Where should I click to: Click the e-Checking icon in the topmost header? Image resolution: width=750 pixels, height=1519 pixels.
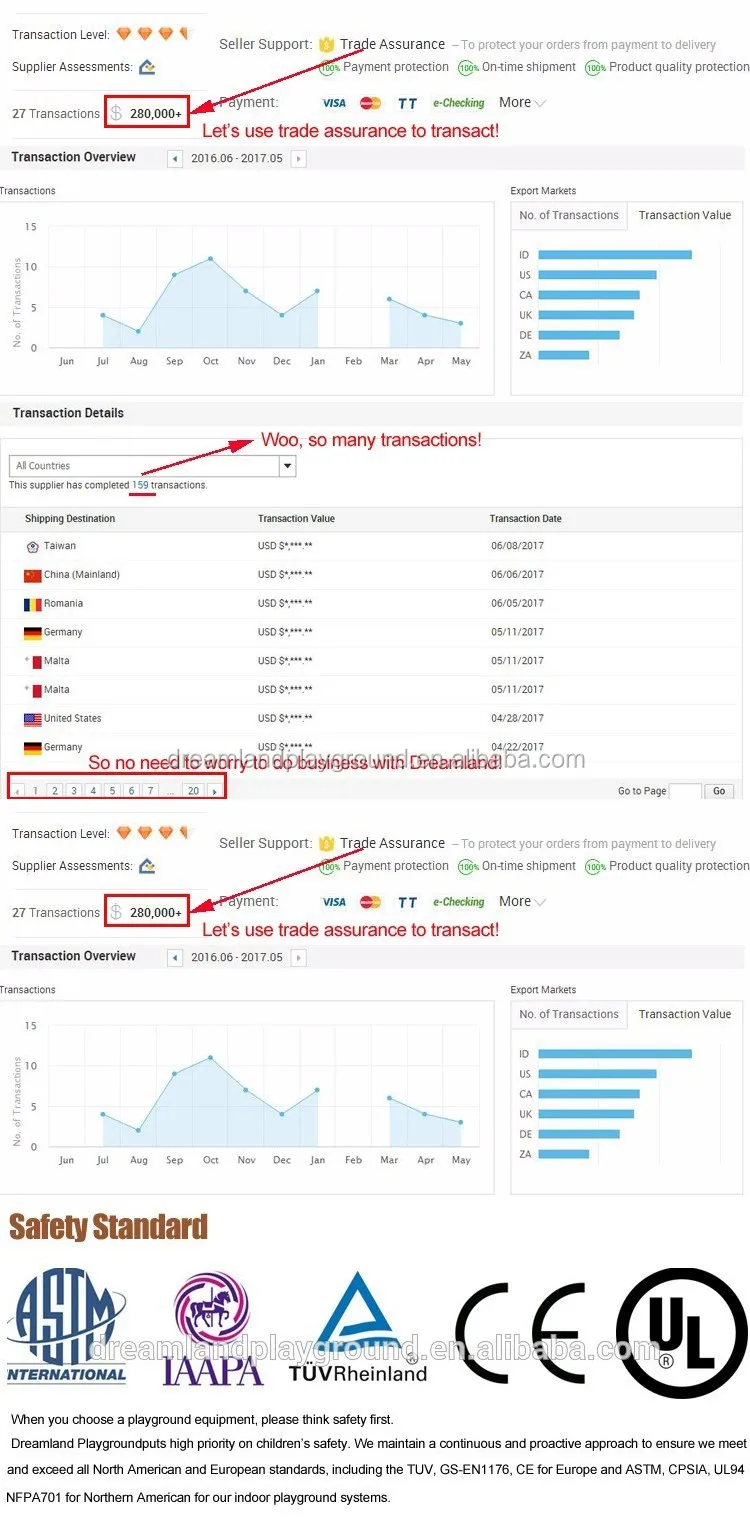point(458,103)
